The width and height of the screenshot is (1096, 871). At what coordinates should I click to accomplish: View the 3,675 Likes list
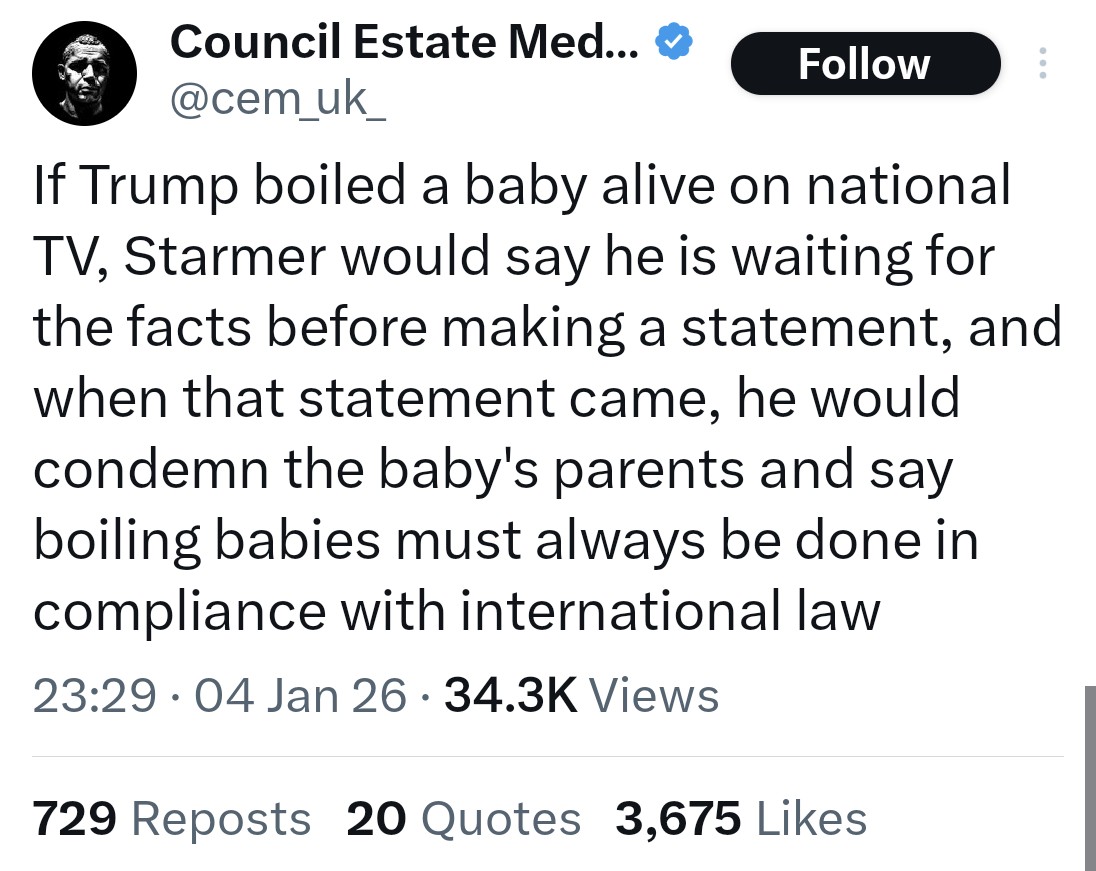741,819
